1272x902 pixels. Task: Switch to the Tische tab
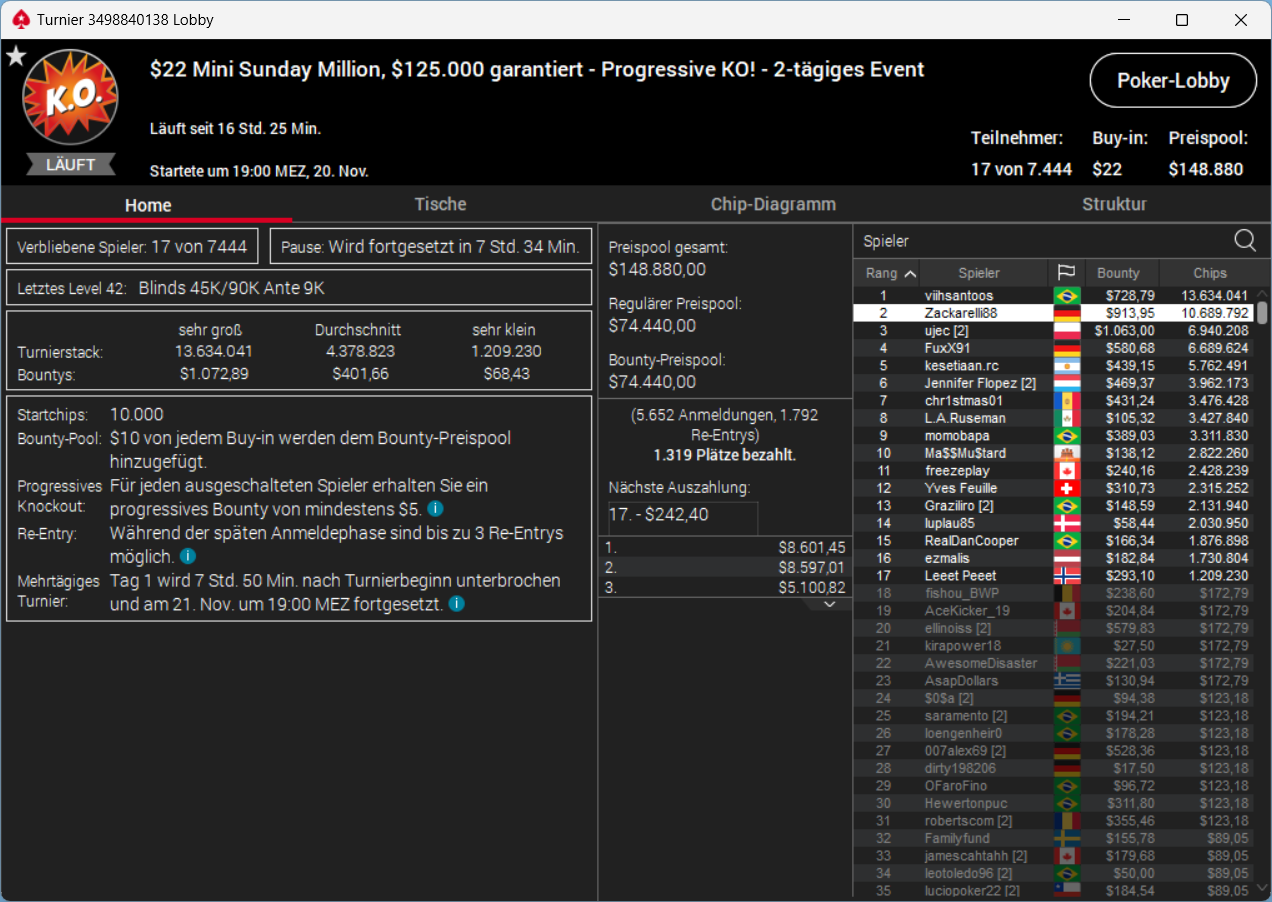[441, 204]
